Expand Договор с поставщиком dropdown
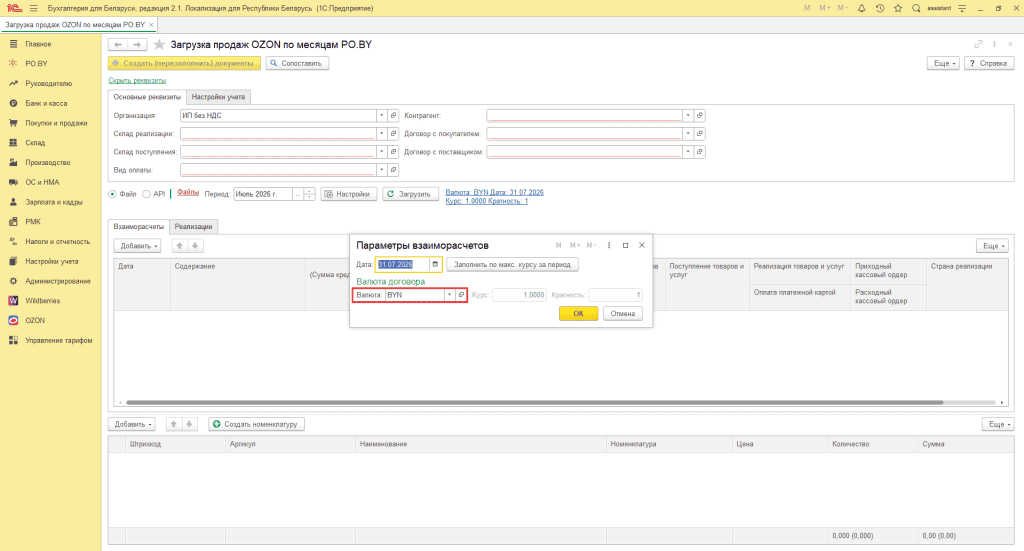This screenshot has width=1024, height=551. pyautogui.click(x=688, y=151)
